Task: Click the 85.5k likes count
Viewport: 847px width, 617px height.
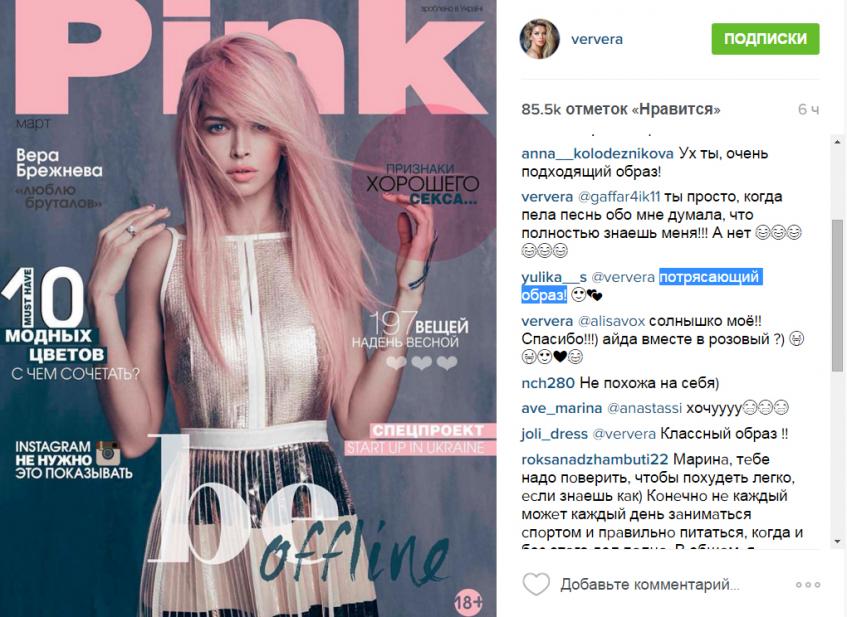Action: (x=621, y=110)
